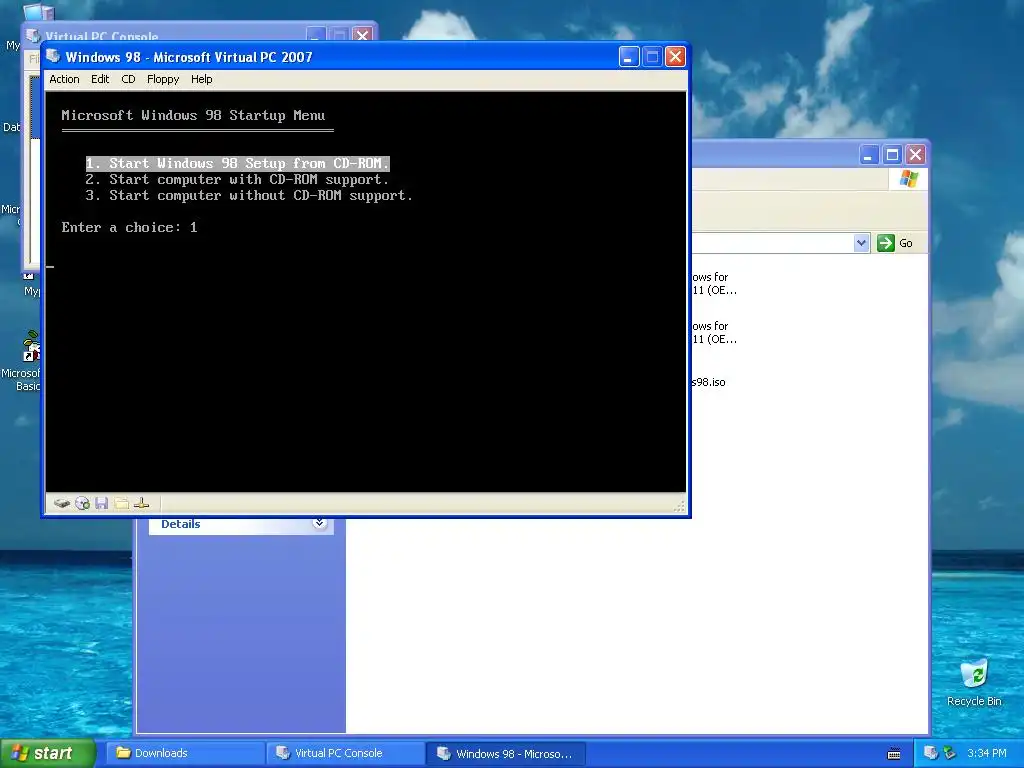Switch to Windows 98 - Microsoft task button
The height and width of the screenshot is (768, 1024).
tap(505, 753)
